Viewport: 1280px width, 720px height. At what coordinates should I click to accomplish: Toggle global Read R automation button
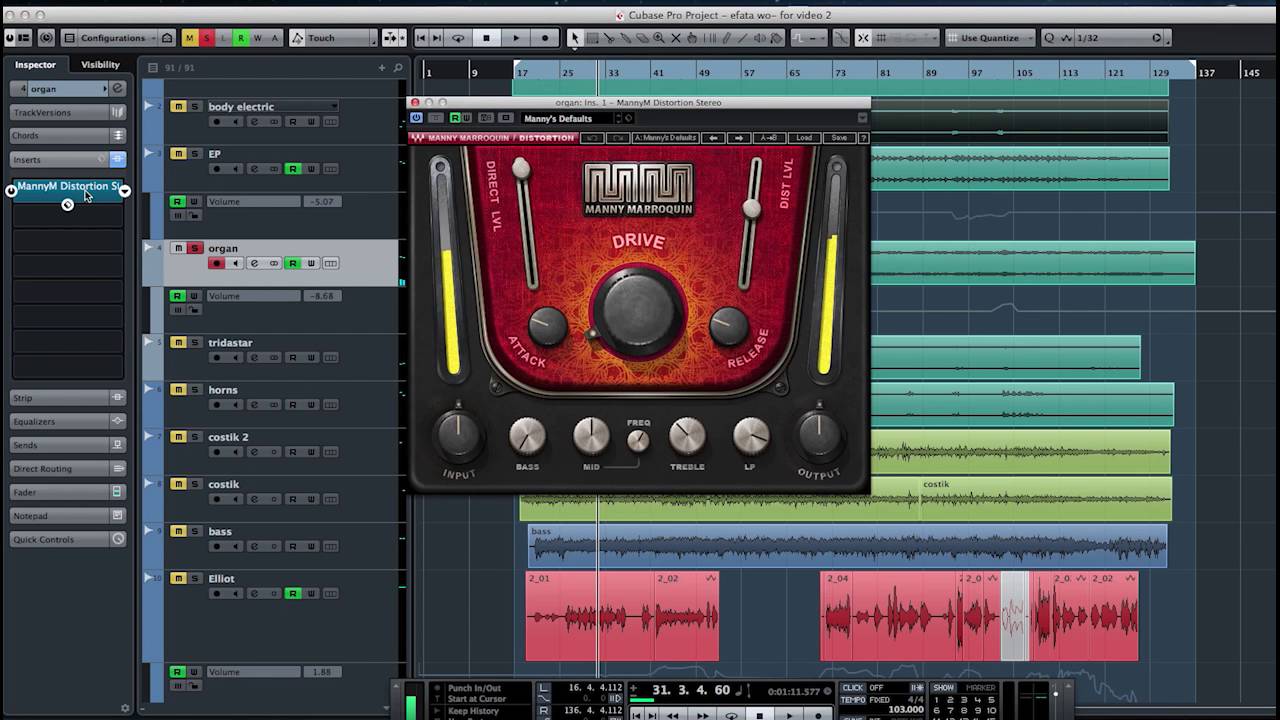coord(240,38)
